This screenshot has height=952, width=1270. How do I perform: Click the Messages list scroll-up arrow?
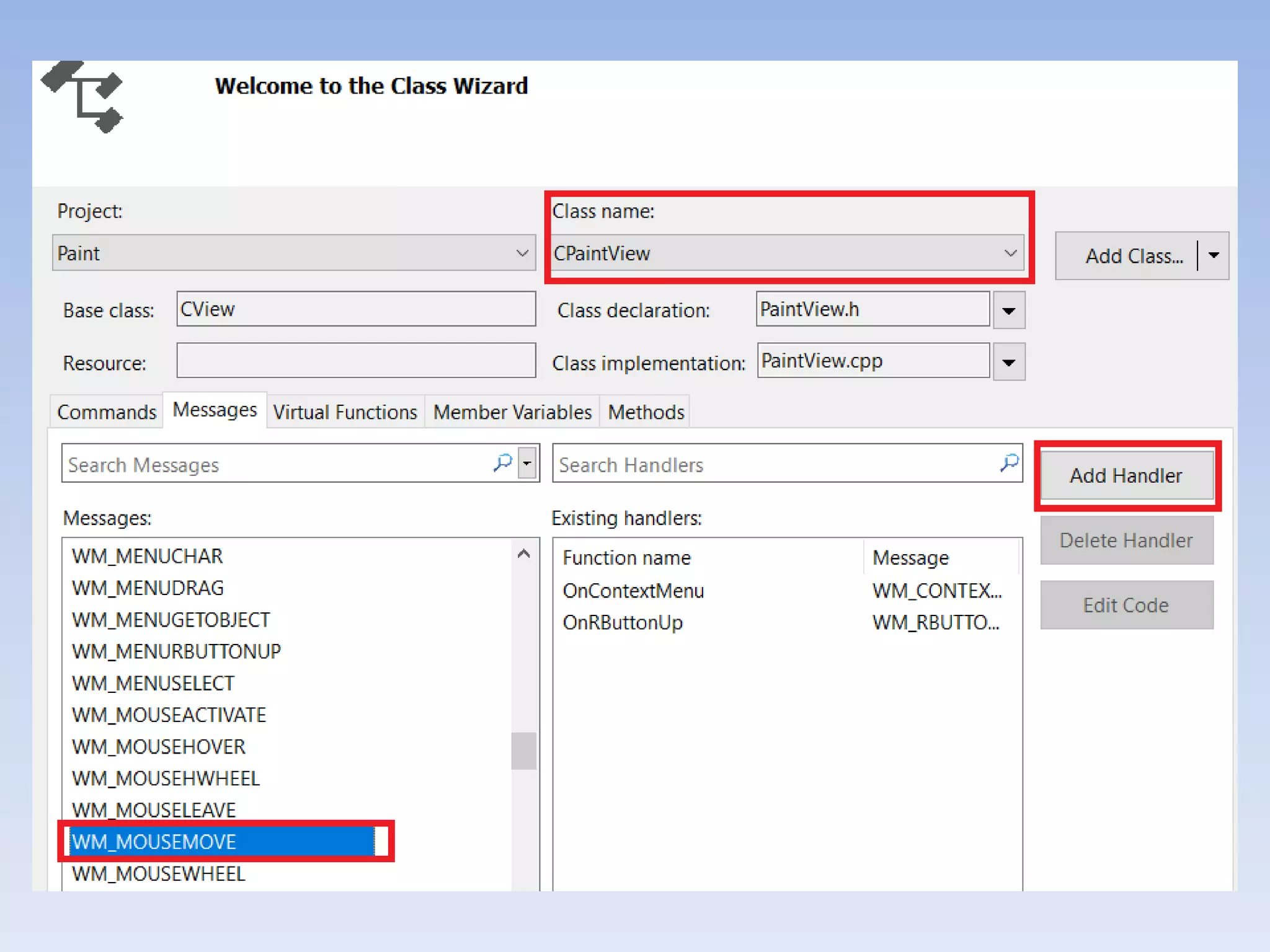click(524, 554)
